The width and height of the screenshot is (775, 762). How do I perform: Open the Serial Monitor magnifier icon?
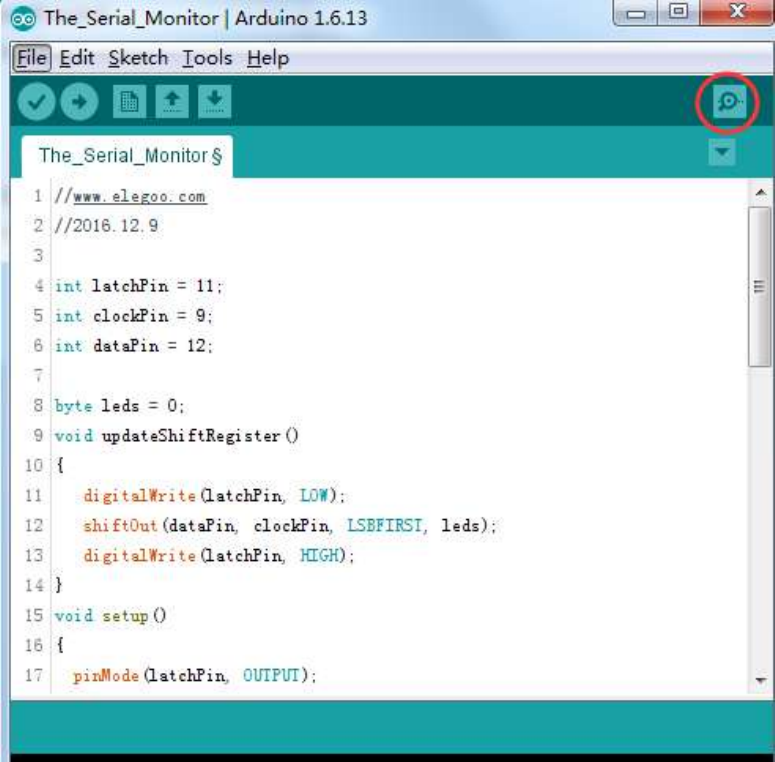(x=729, y=102)
